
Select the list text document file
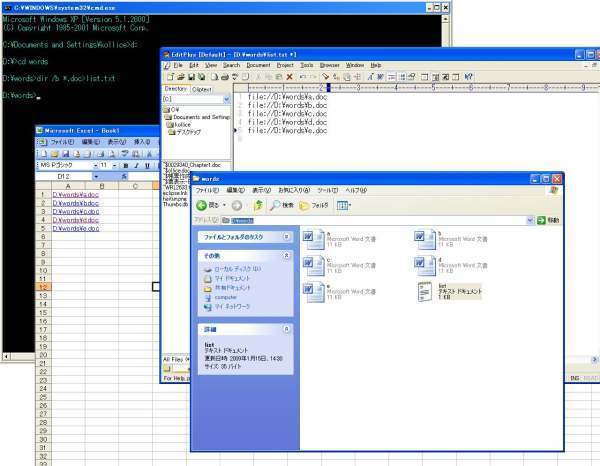[x=424, y=290]
